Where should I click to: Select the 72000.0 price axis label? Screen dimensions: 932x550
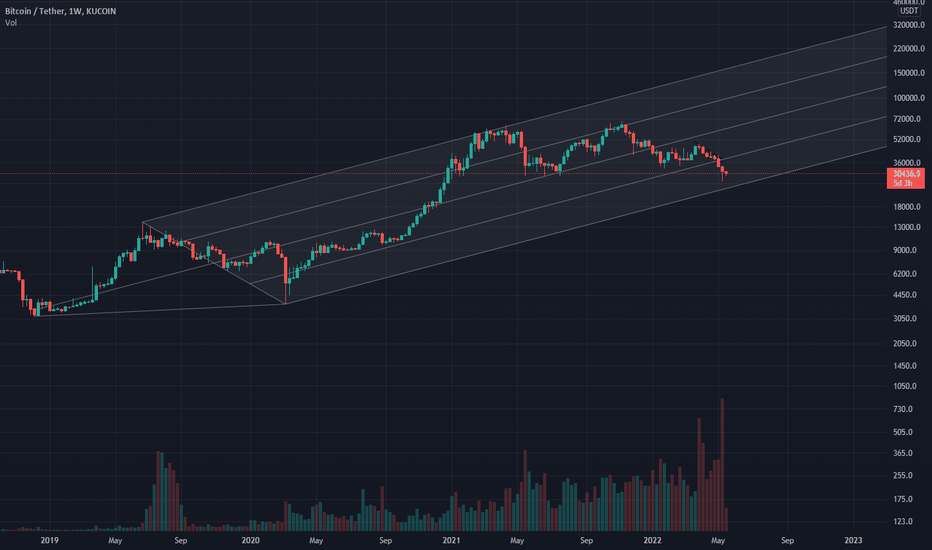907,119
